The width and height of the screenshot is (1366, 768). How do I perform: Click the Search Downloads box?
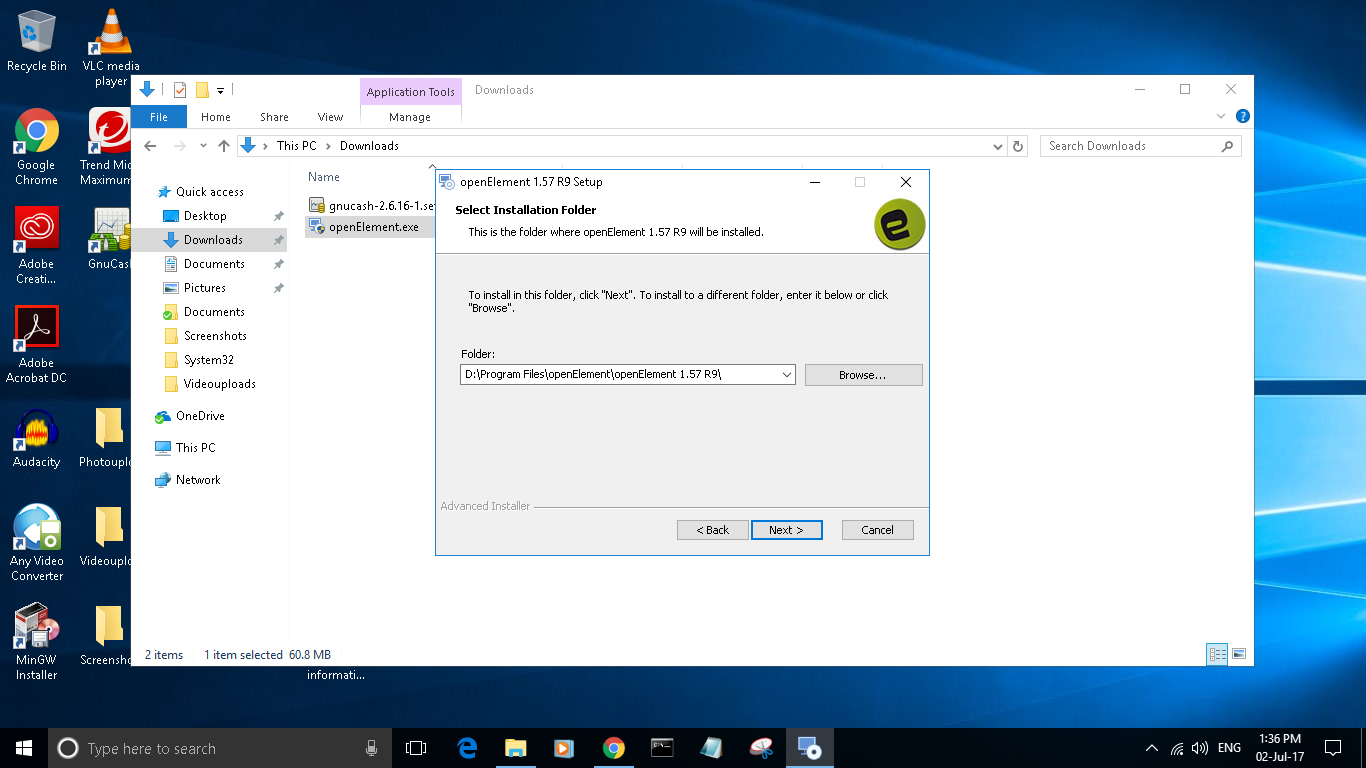pyautogui.click(x=1140, y=146)
